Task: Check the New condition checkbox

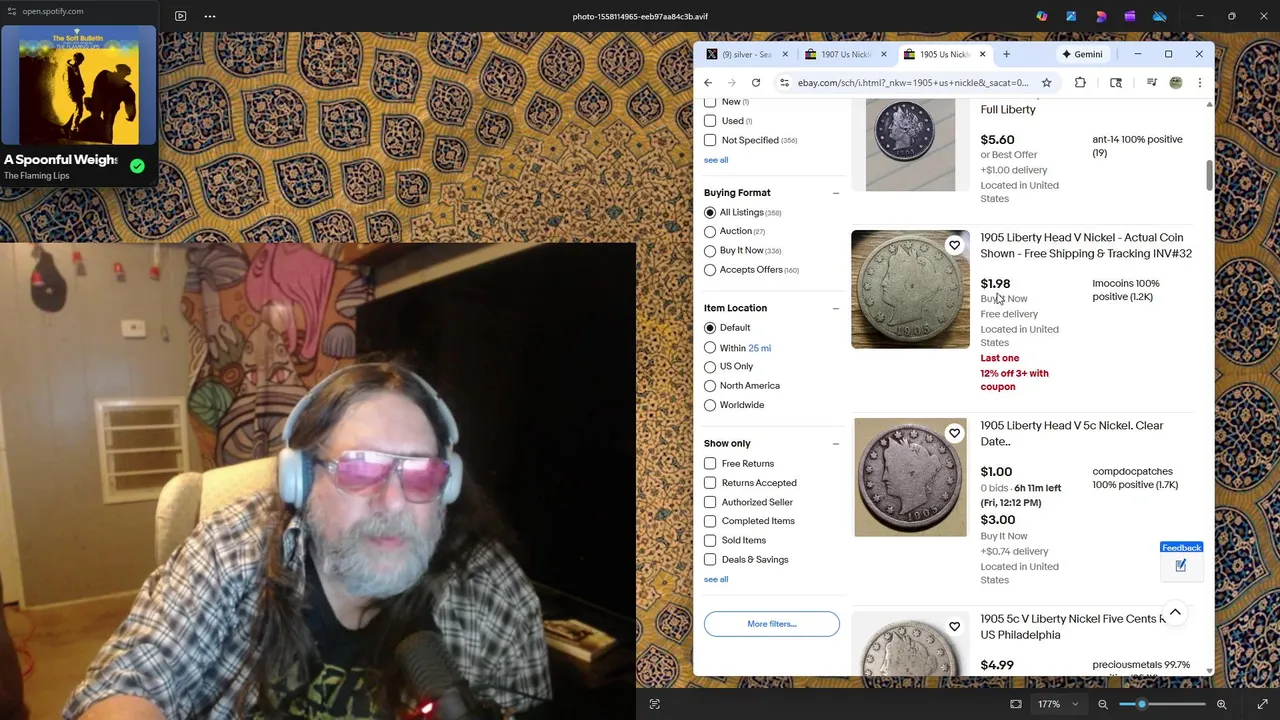Action: coord(710,102)
